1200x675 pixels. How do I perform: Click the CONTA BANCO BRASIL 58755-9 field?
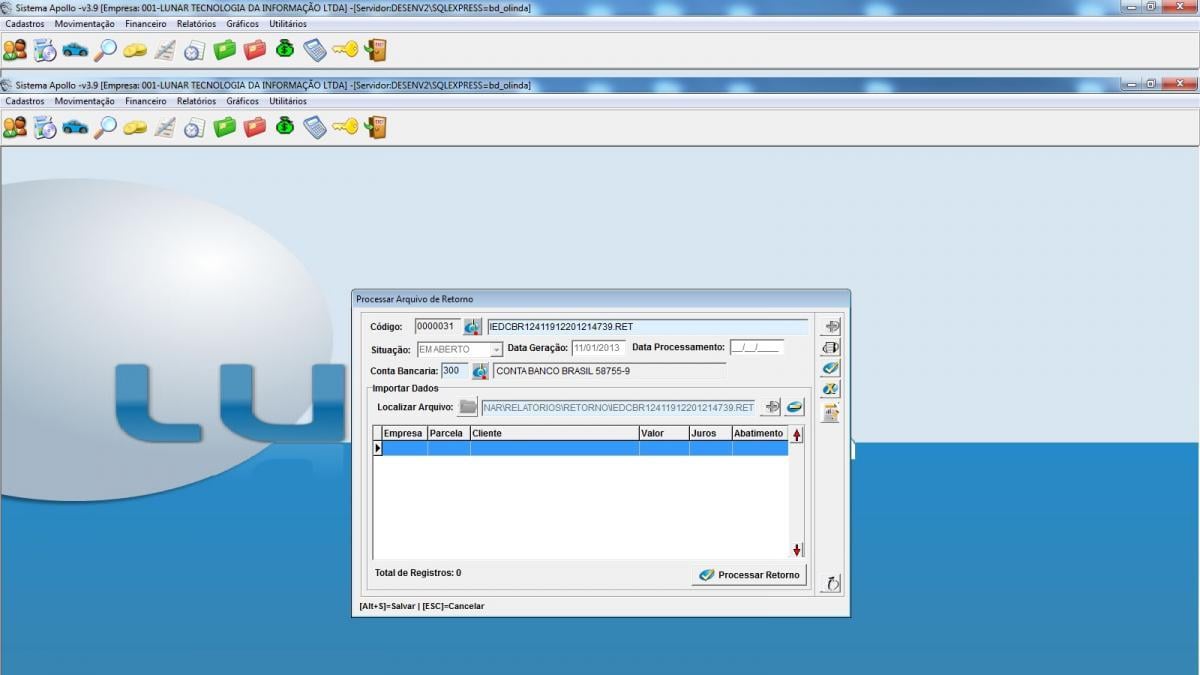(x=609, y=371)
